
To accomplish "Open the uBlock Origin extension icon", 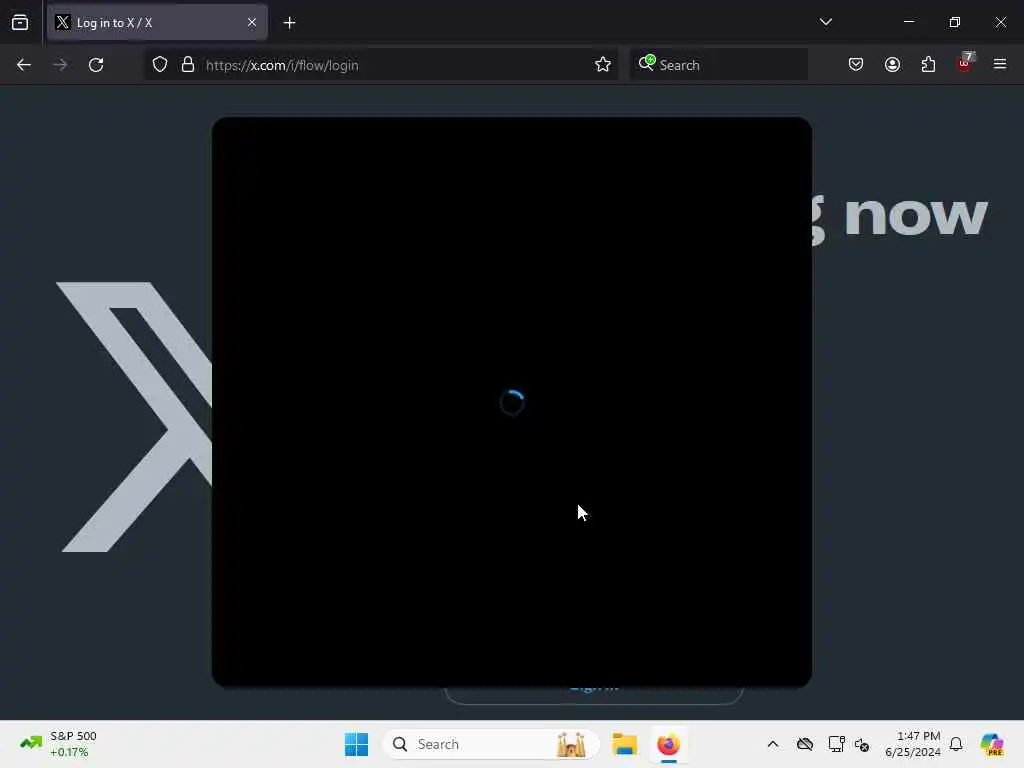I will 965,63.
